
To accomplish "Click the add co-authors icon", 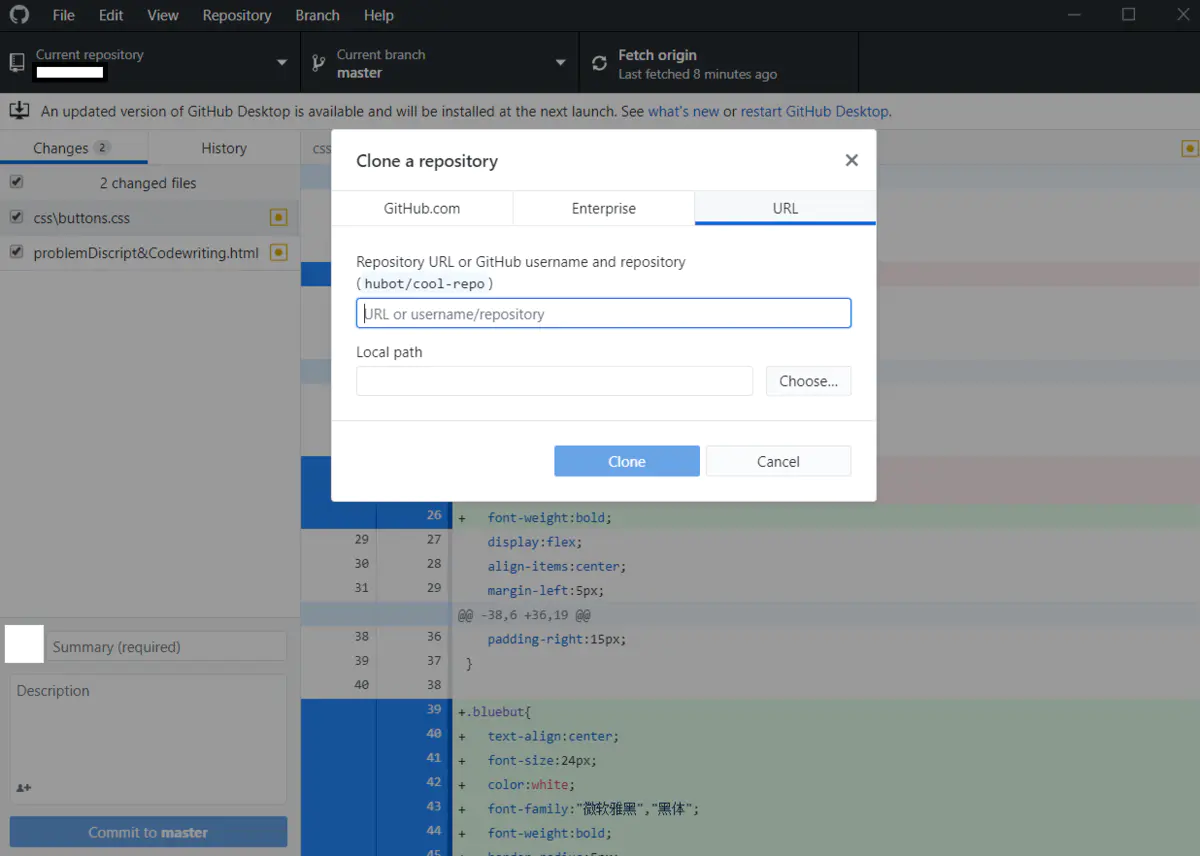I will [23, 788].
